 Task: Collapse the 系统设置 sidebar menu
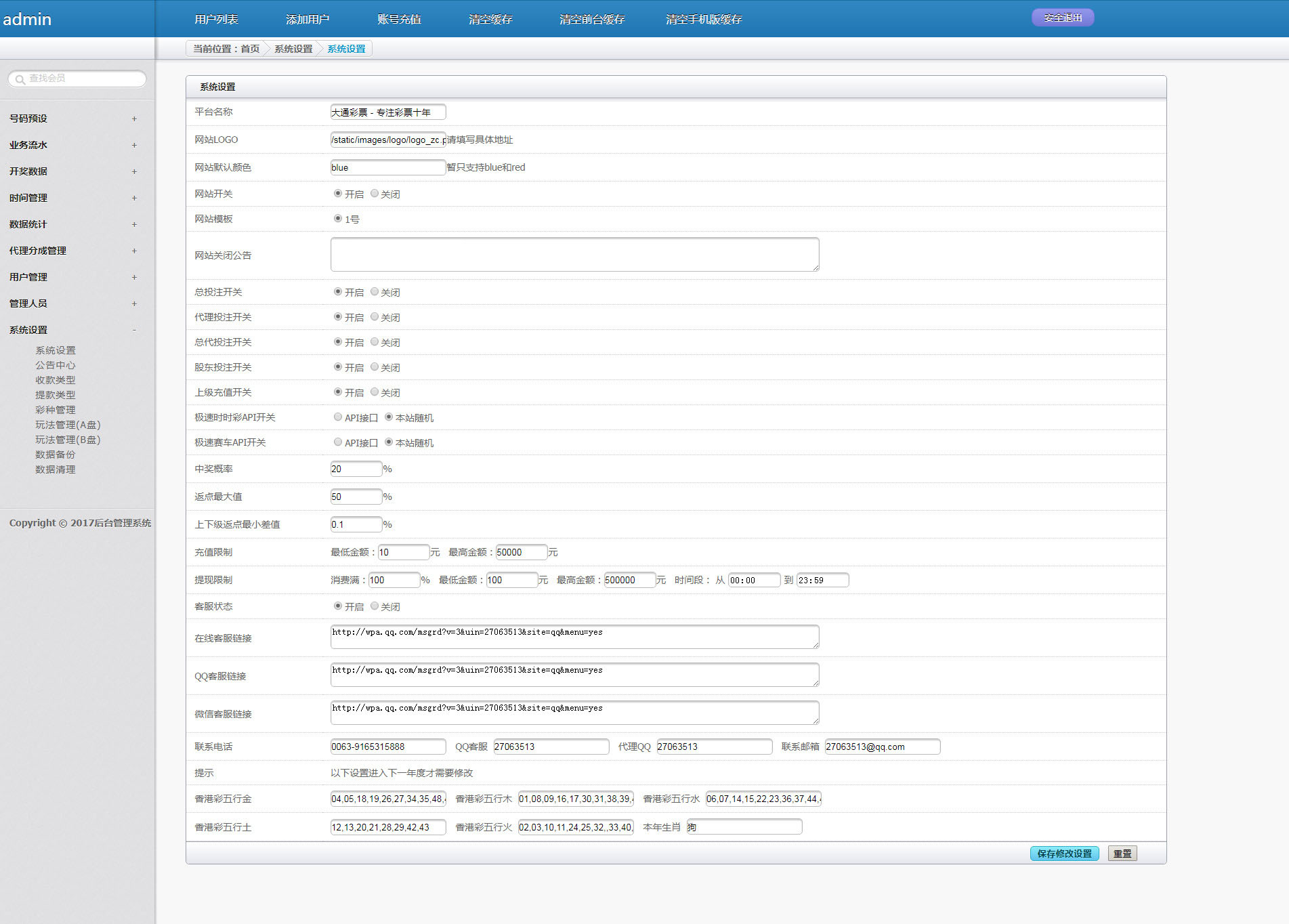72,330
